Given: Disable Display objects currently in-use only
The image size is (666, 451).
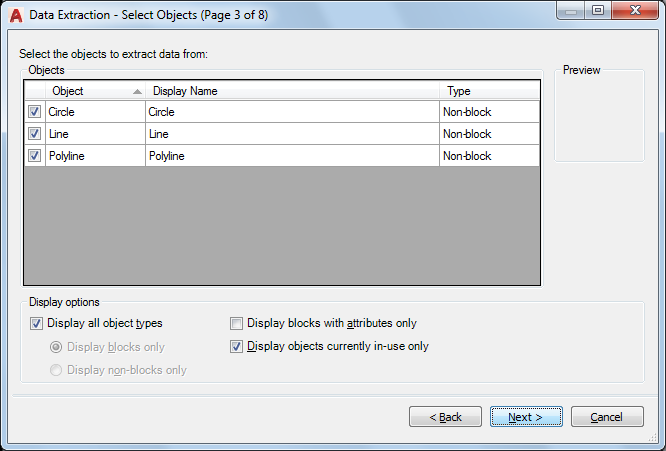Looking at the screenshot, I should [x=237, y=347].
